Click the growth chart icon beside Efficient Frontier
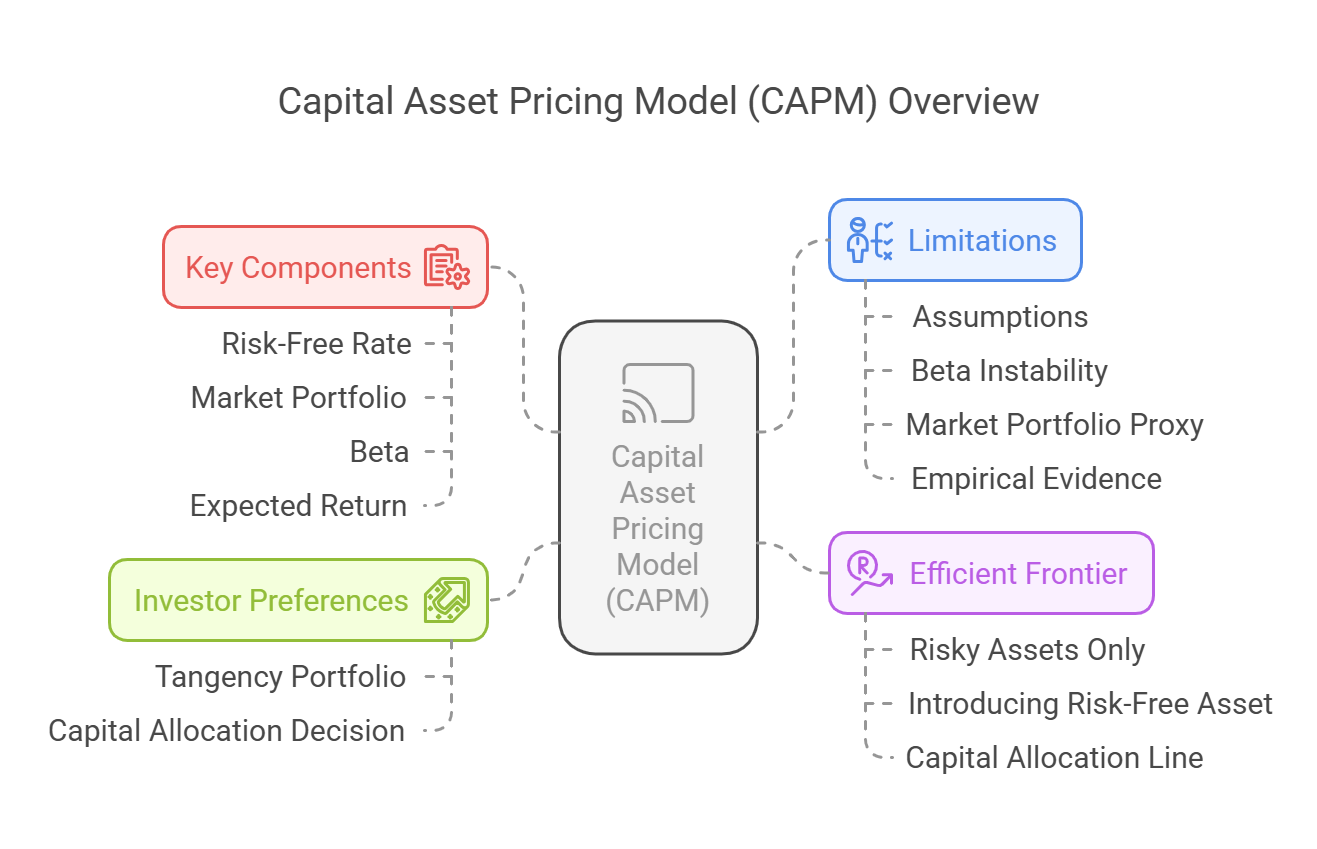 coord(868,573)
